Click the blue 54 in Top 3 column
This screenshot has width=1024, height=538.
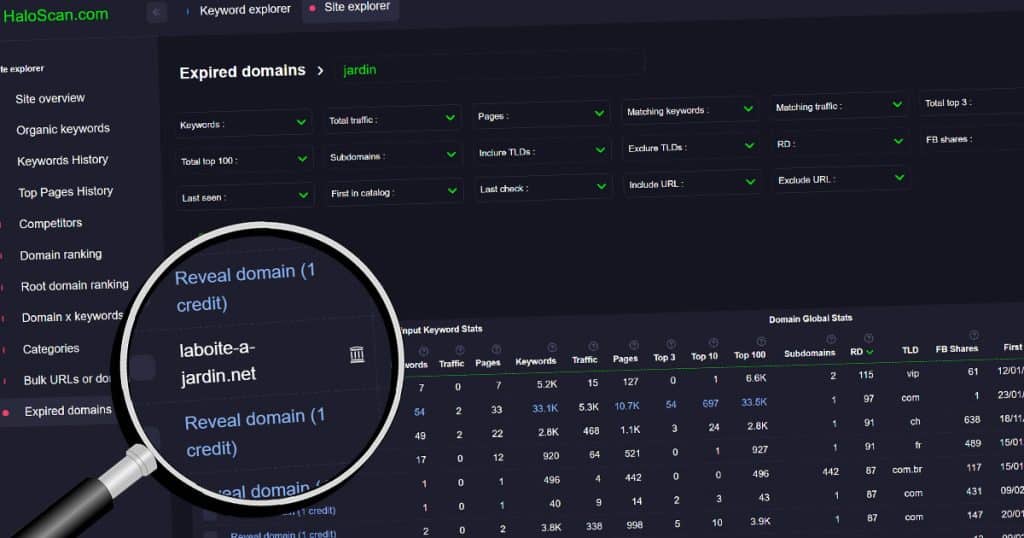[x=671, y=405]
